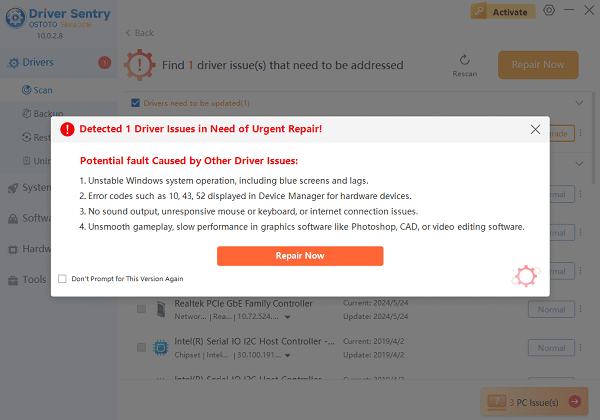Collapse the Drivers need to be updated section
Image resolution: width=600 pixels, height=420 pixels.
tap(579, 103)
